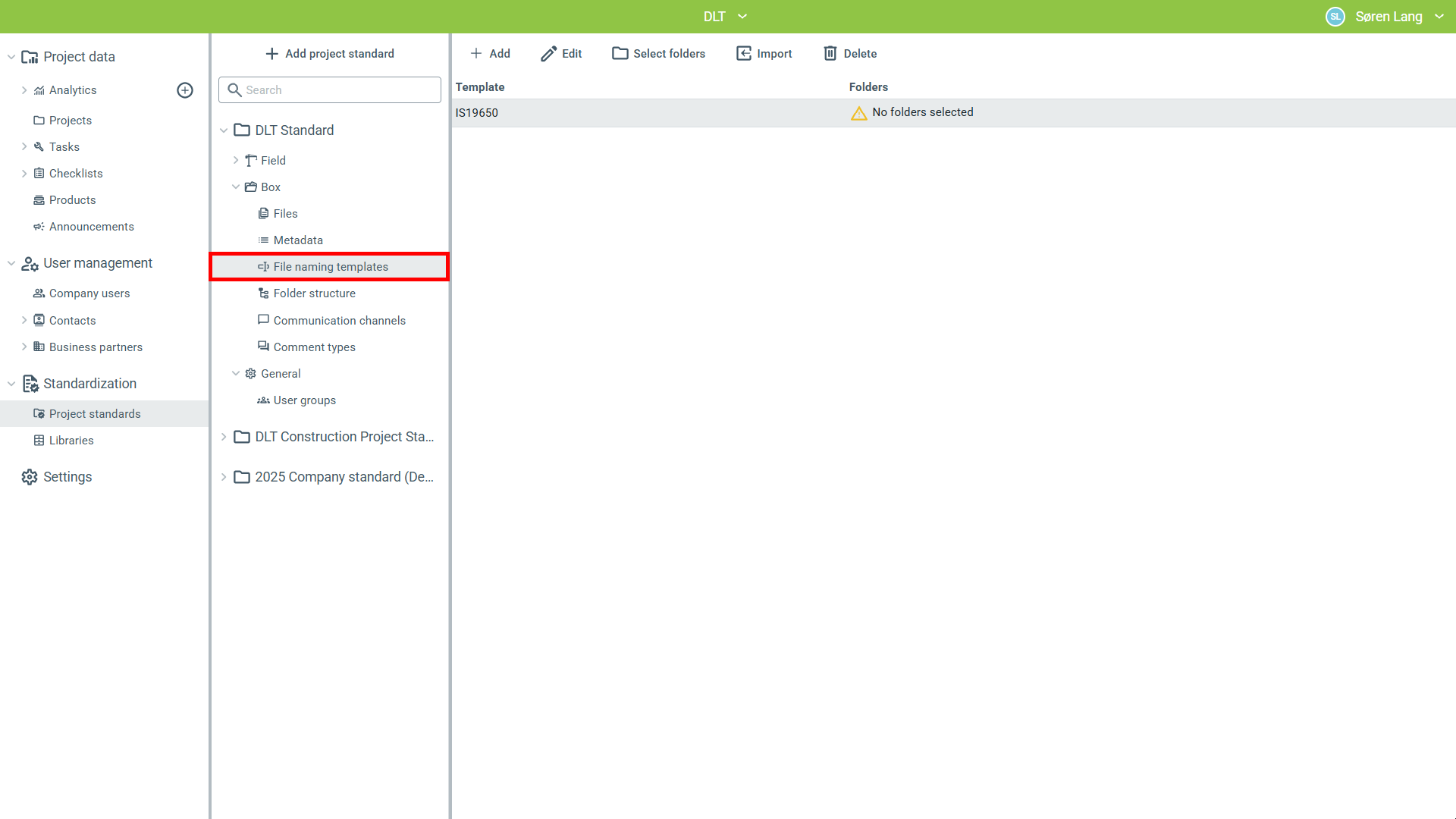Click the Select folders icon
This screenshot has height=819, width=1456.
(620, 54)
